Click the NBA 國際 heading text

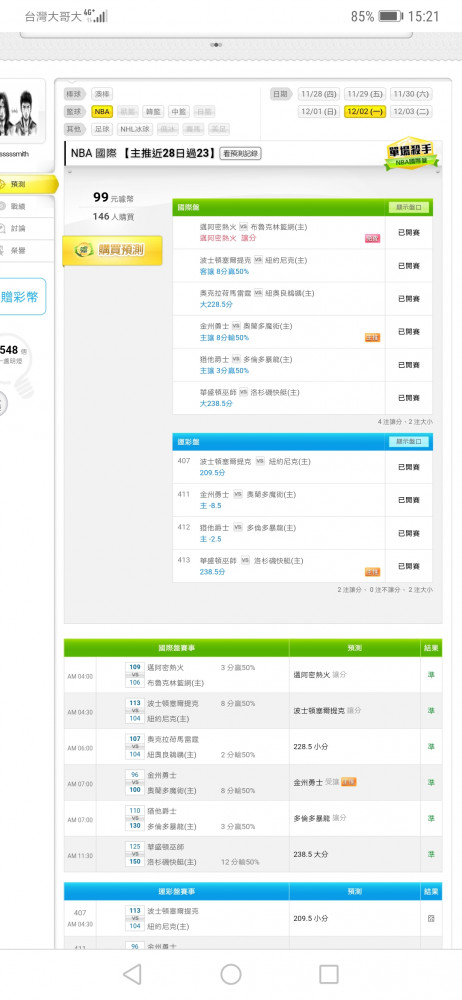[93, 154]
